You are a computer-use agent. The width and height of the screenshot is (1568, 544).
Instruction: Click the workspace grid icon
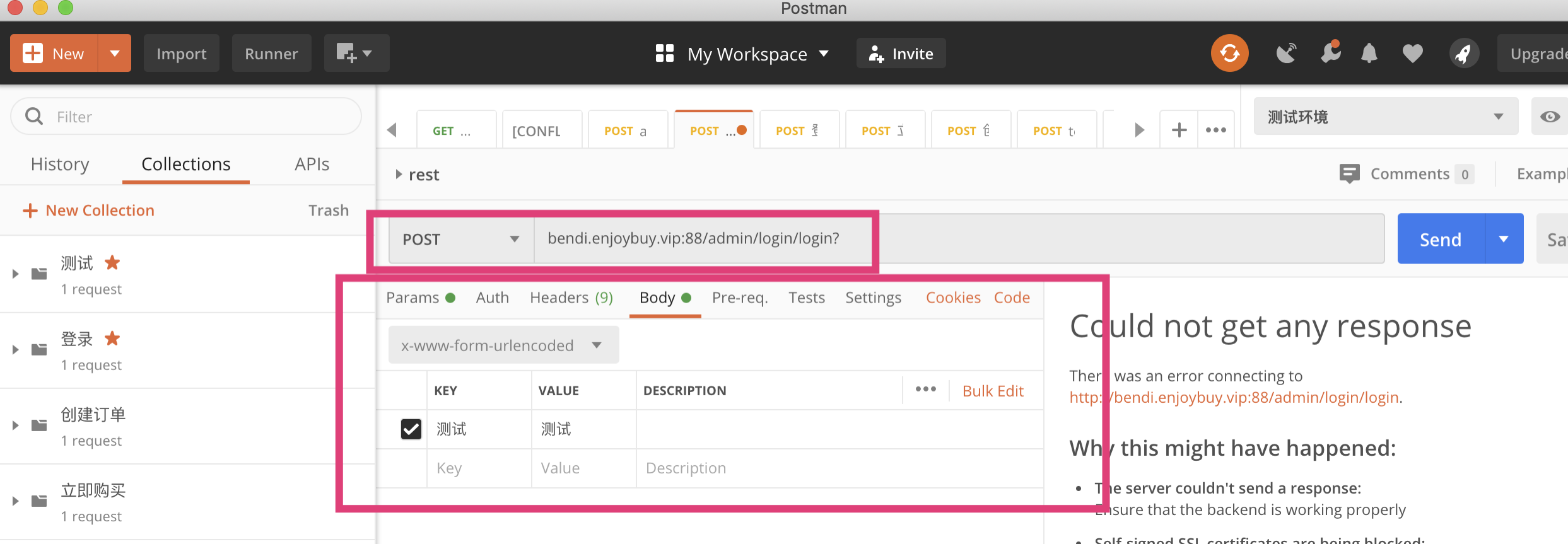(x=665, y=53)
